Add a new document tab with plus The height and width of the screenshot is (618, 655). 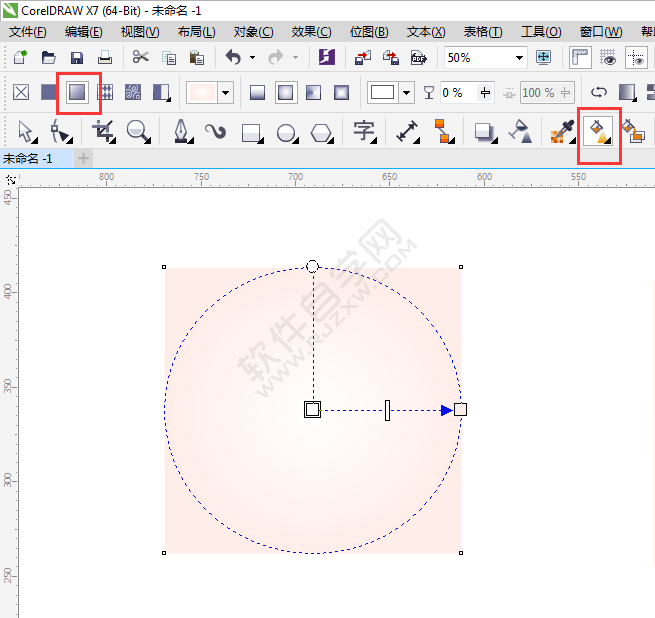click(x=84, y=158)
